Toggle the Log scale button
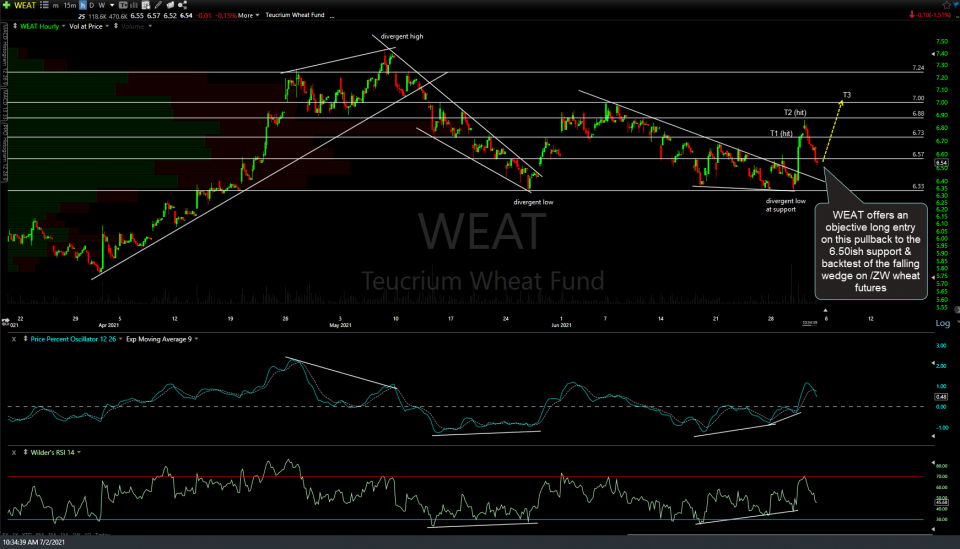This screenshot has height=549, width=960. (941, 324)
